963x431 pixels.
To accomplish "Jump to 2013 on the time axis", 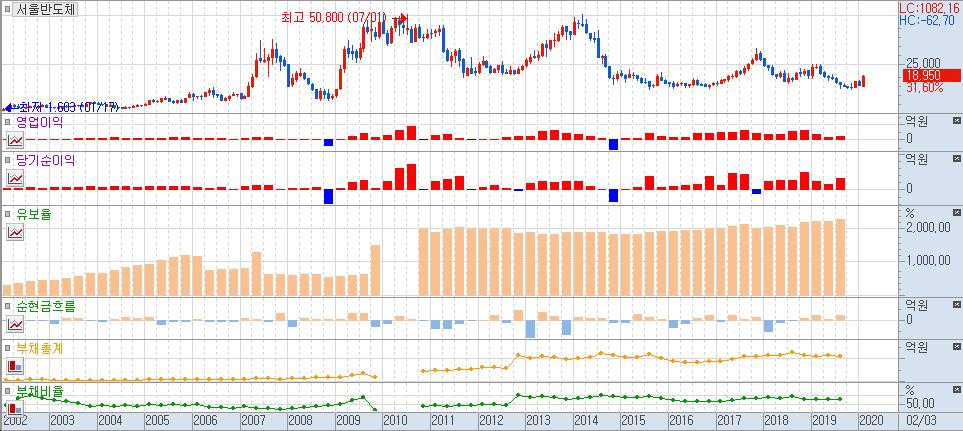I will (538, 421).
